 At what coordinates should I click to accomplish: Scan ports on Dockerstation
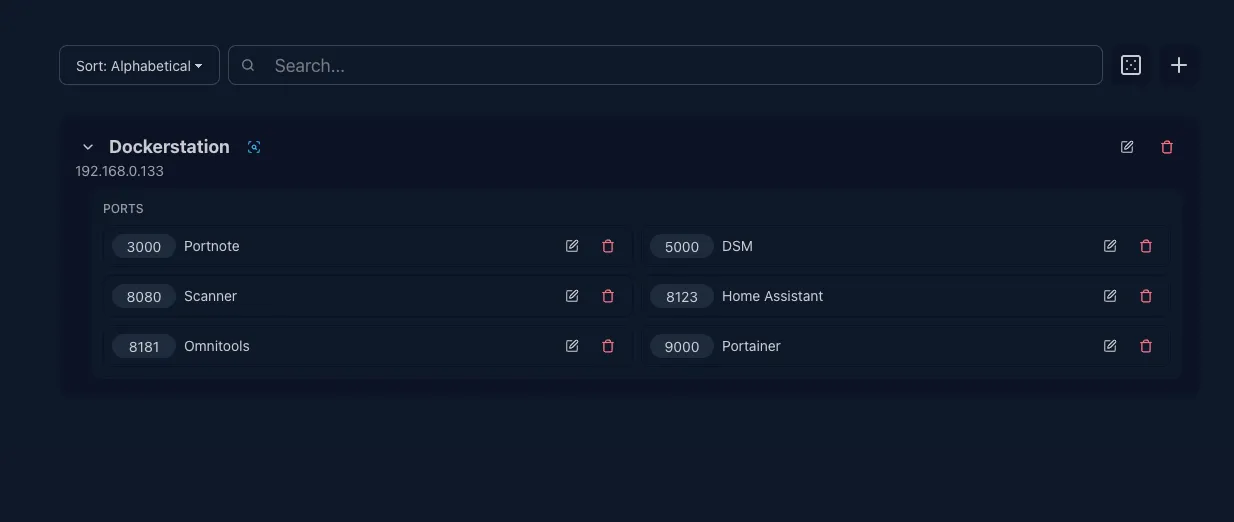[x=254, y=147]
